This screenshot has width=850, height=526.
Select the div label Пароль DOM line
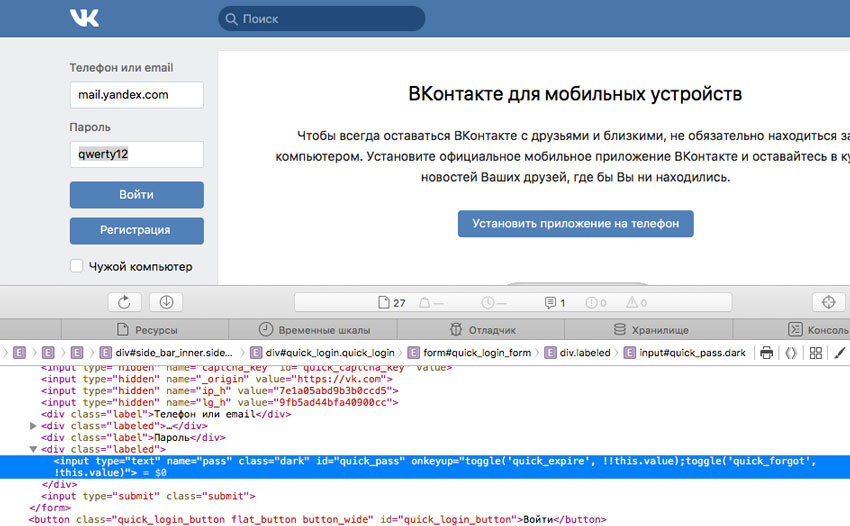click(x=133, y=438)
